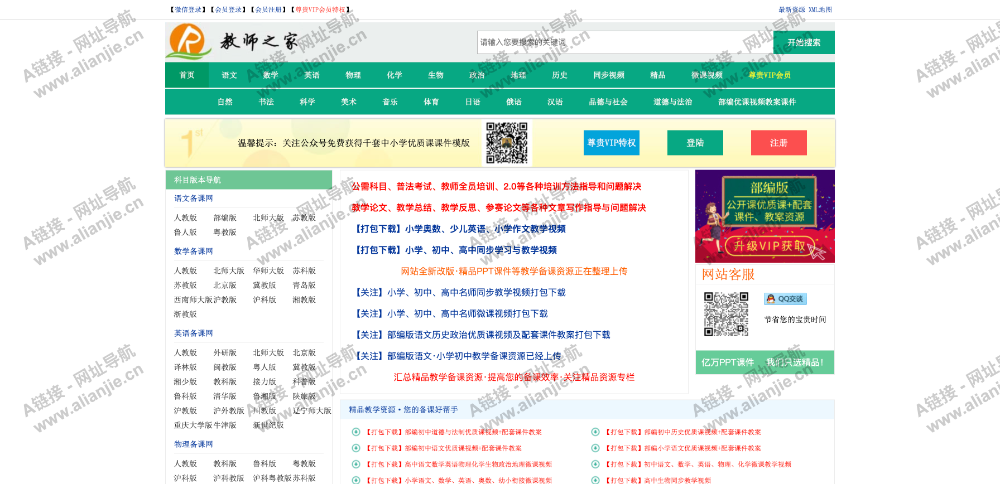This screenshot has height=484, width=1000.
Task: Select 化学 in the navigation bar
Action: click(x=394, y=75)
